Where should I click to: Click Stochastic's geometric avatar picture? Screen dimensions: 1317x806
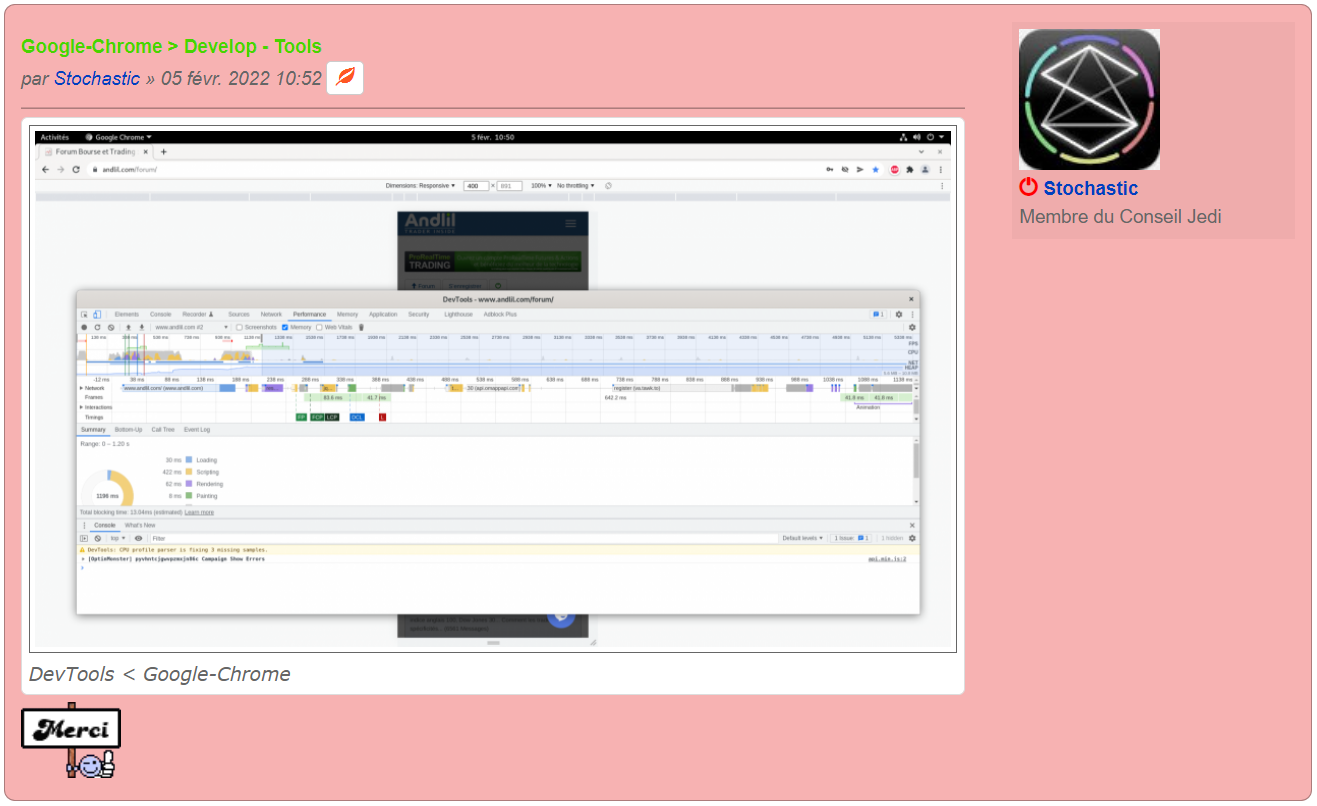(x=1089, y=99)
